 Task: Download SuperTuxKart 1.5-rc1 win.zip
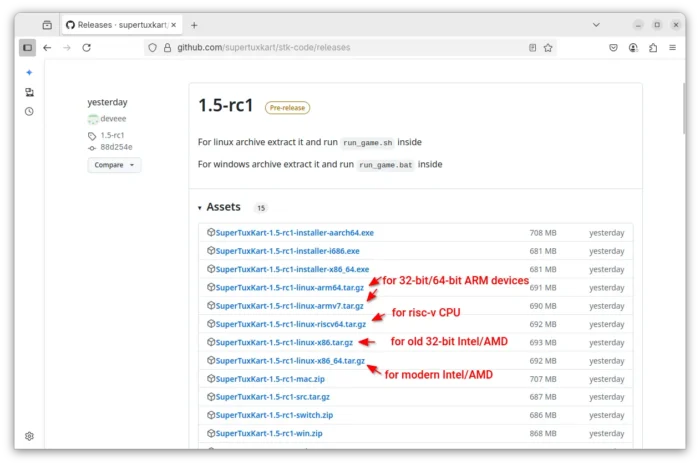click(269, 433)
